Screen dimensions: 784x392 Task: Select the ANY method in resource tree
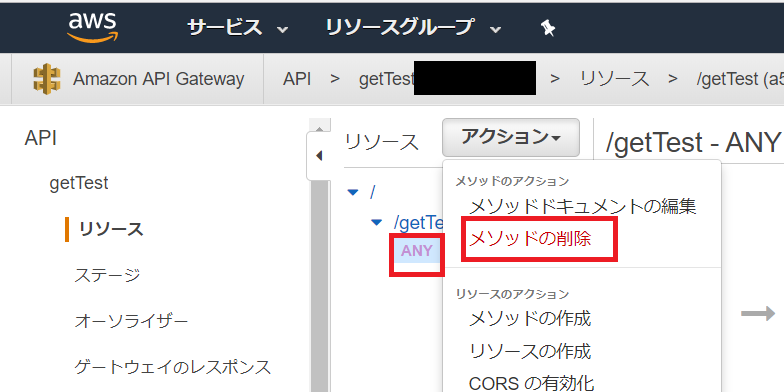pos(417,251)
